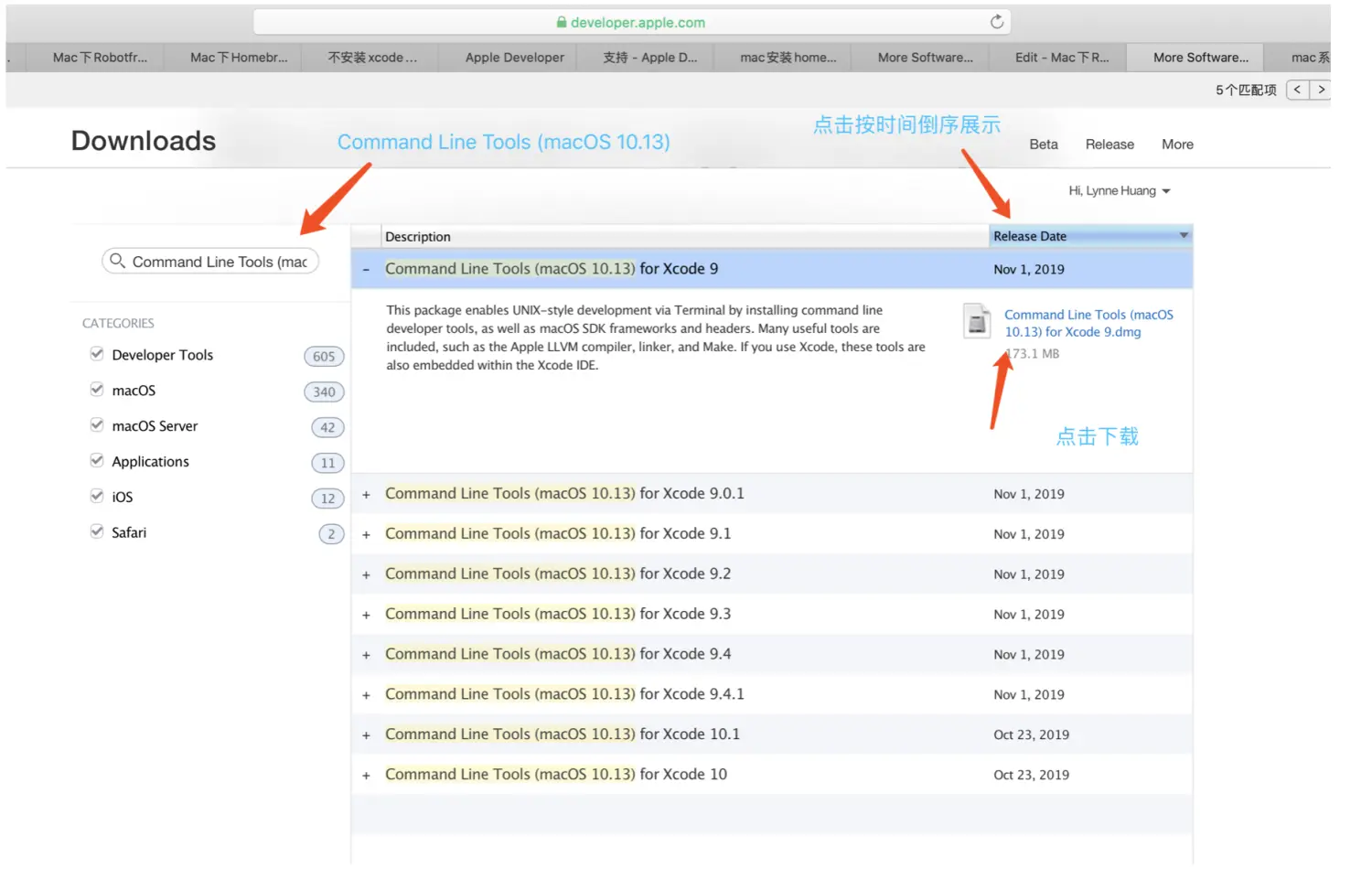Open the Hi, Lynne Huang account menu
1372x879 pixels.
(x=1120, y=190)
